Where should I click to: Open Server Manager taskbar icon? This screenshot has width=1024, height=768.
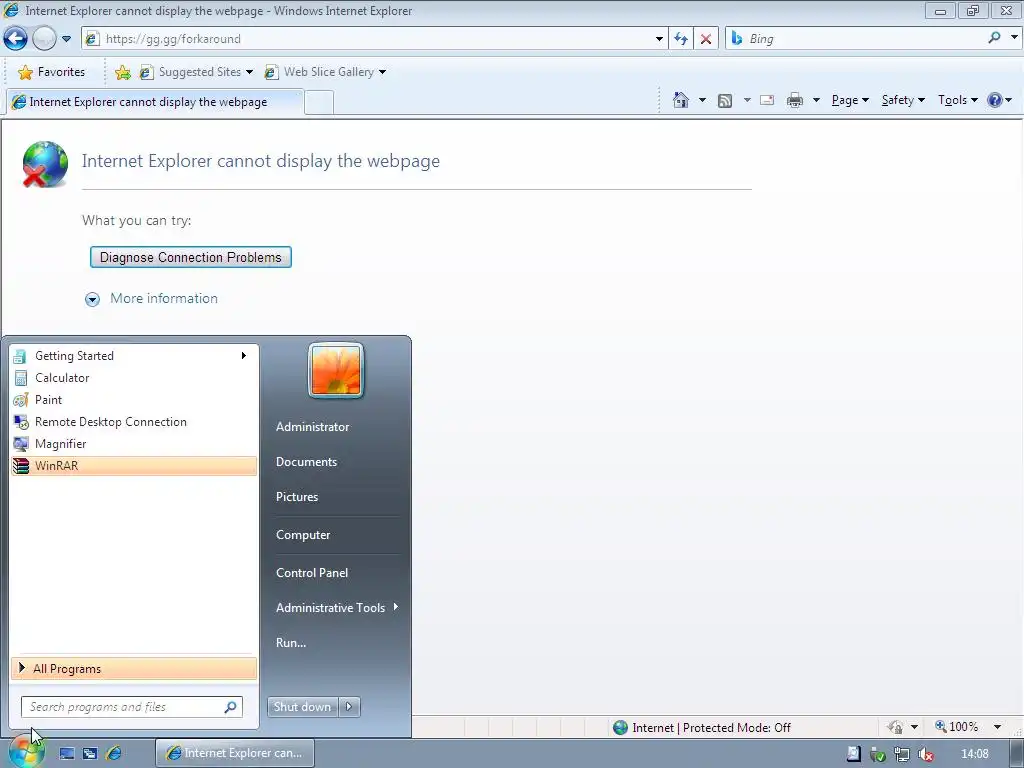click(67, 754)
